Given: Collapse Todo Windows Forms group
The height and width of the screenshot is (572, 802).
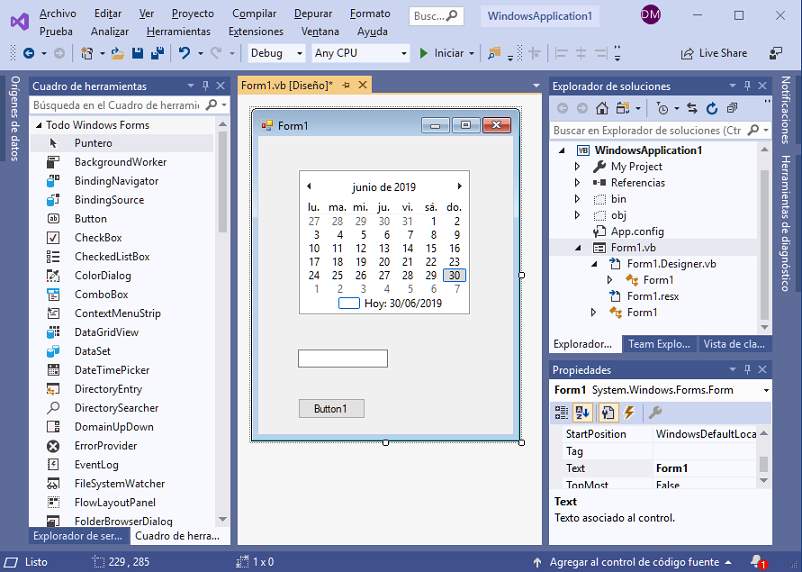Looking at the screenshot, I should [x=38, y=125].
